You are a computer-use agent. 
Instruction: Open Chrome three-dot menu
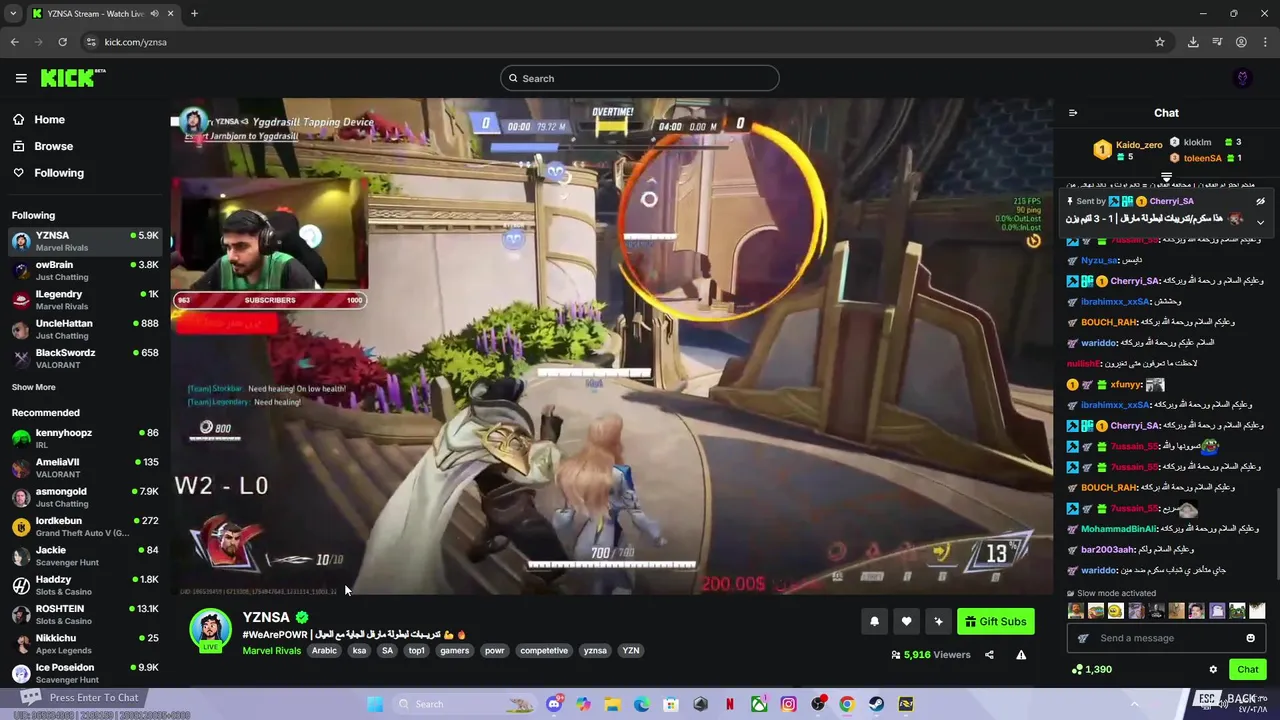[1265, 42]
